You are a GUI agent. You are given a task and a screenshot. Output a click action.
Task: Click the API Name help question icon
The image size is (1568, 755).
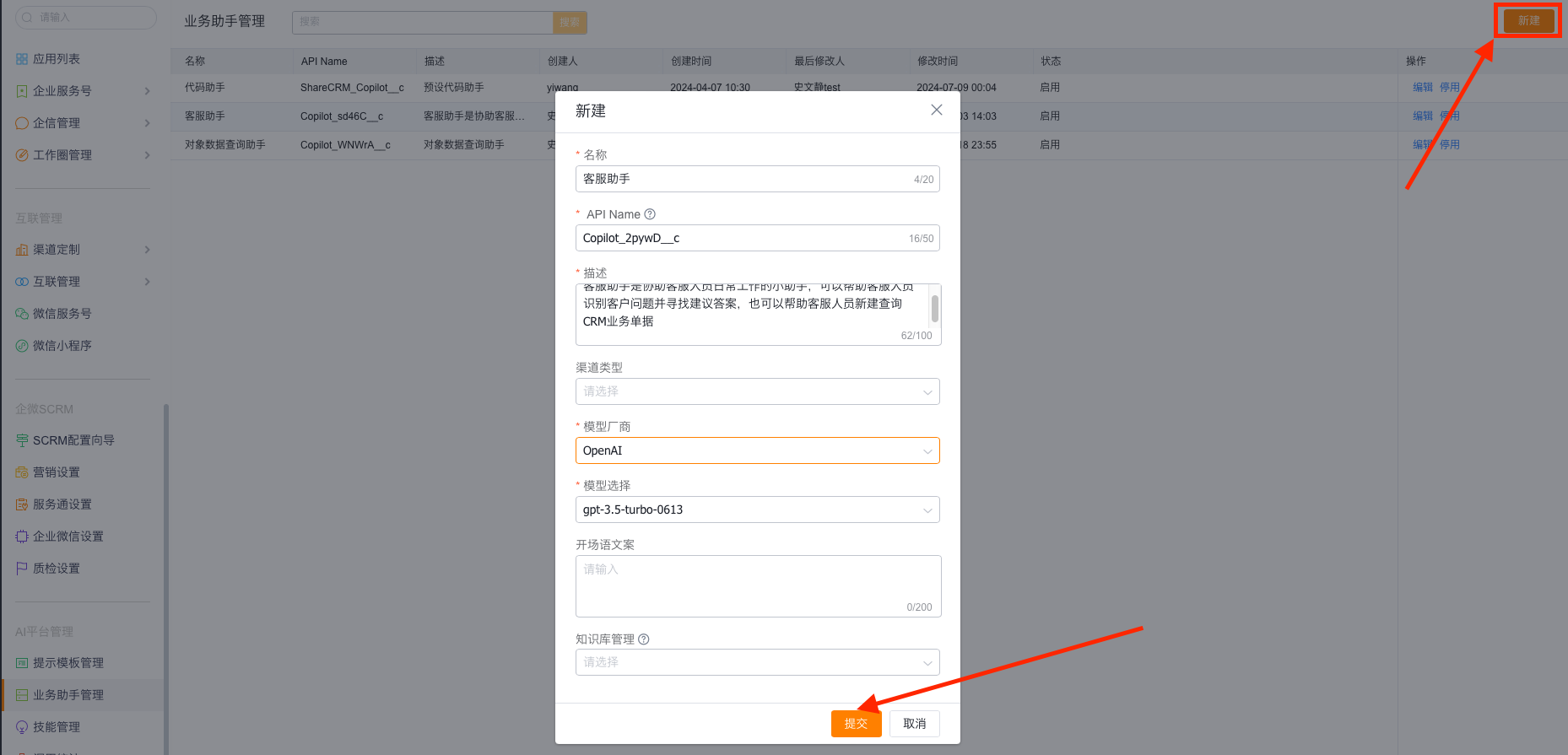(x=650, y=214)
